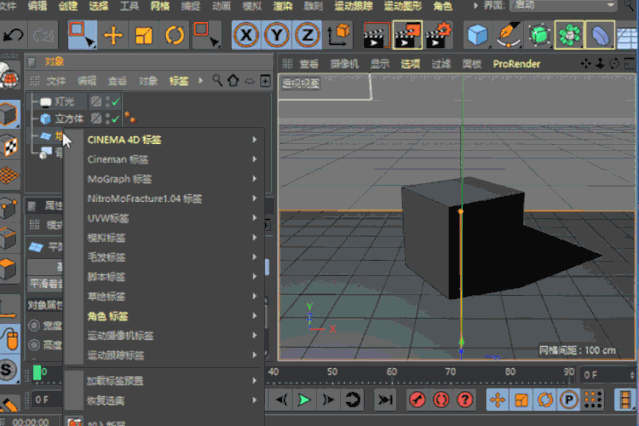
Task: Expand UVW标签 submenu
Action: coord(164,218)
